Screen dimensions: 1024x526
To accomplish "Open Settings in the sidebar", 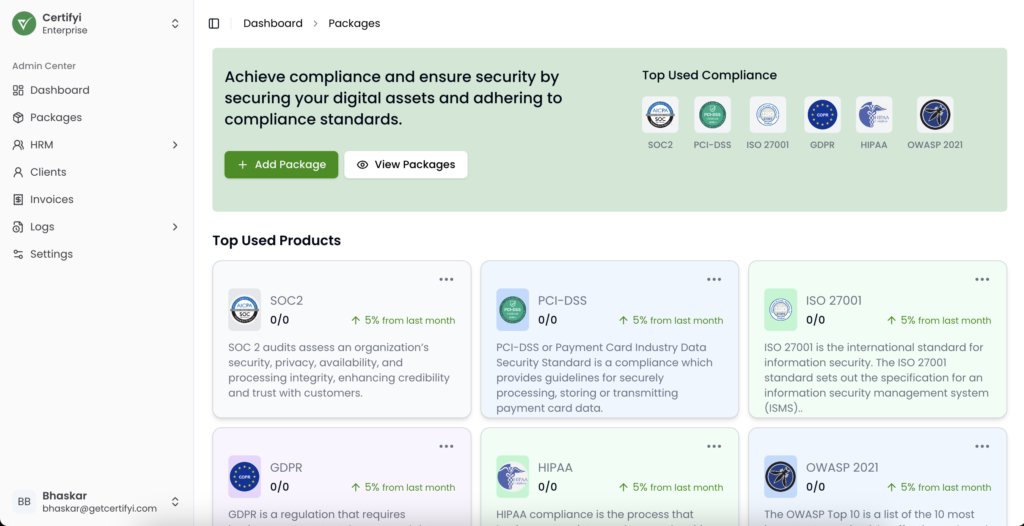I will point(97,254).
